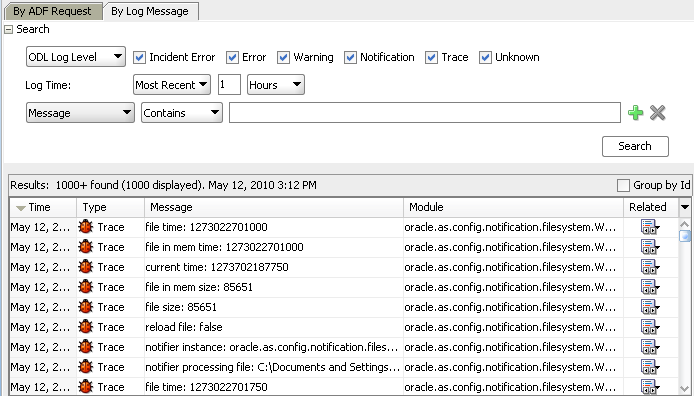Select 'file in mem time: 1273022701000' cell
Screen dimensions: 694x396
(x=274, y=247)
